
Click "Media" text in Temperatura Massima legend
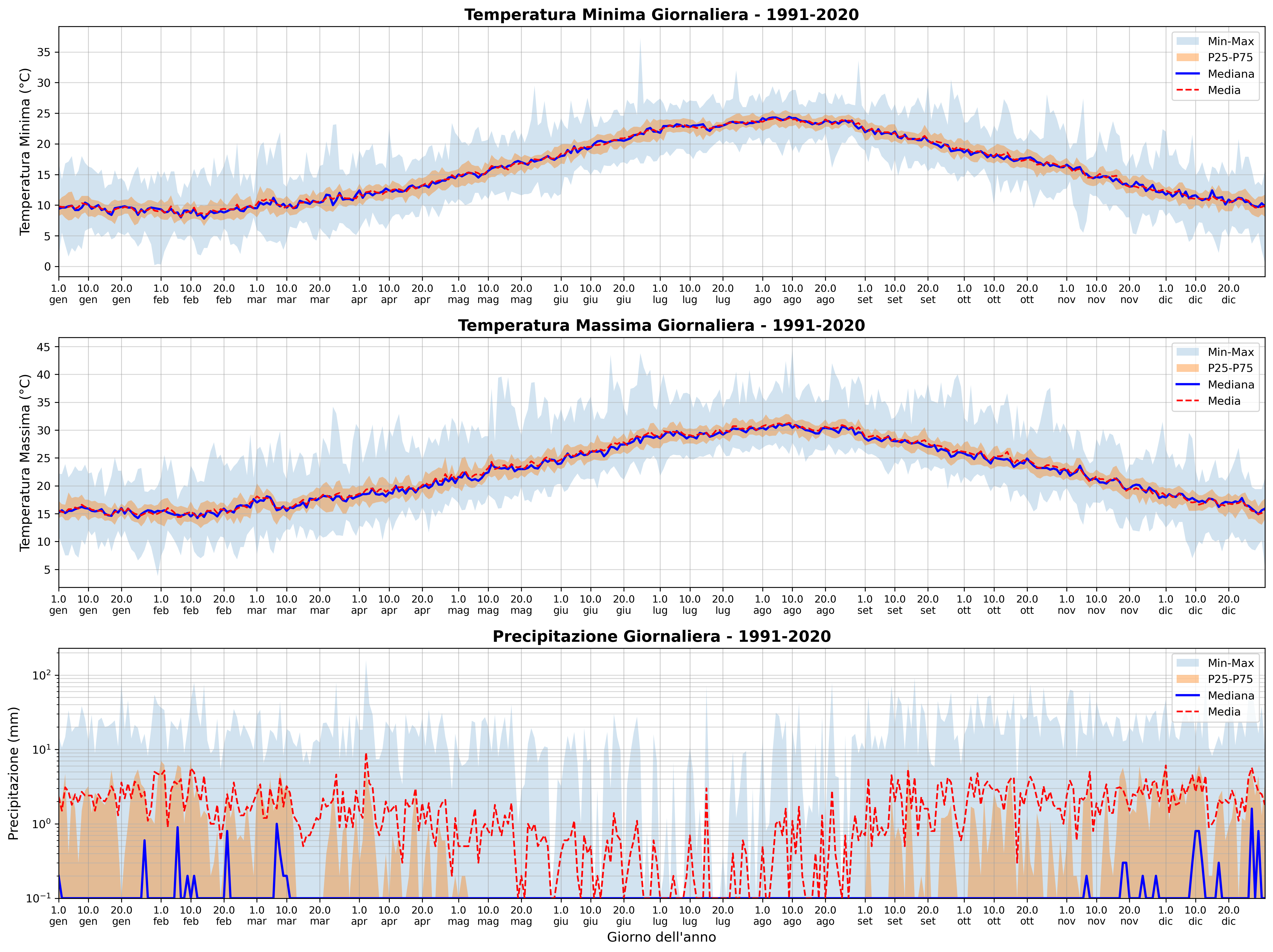[1224, 401]
